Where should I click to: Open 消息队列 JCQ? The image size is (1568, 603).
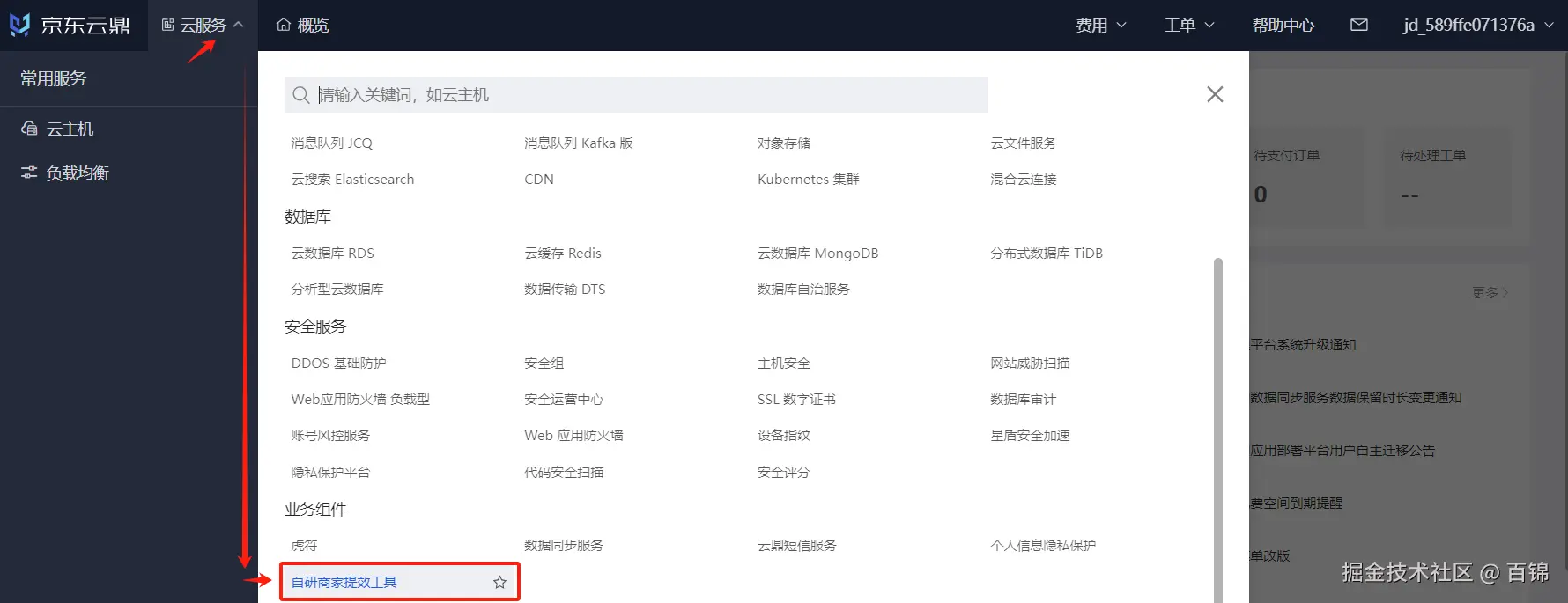[x=332, y=143]
